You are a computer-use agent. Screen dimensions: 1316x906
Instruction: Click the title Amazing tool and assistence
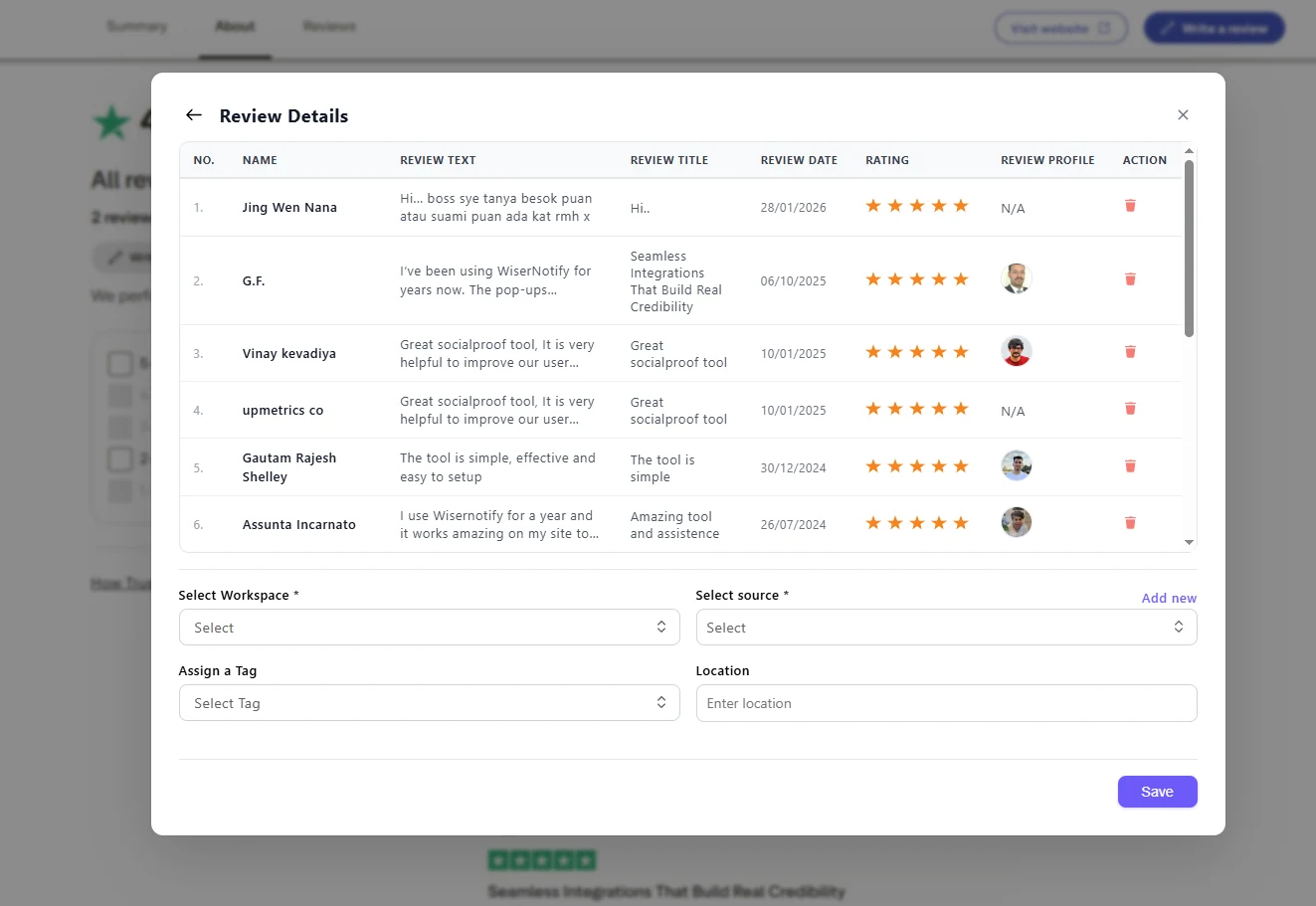pos(674,525)
